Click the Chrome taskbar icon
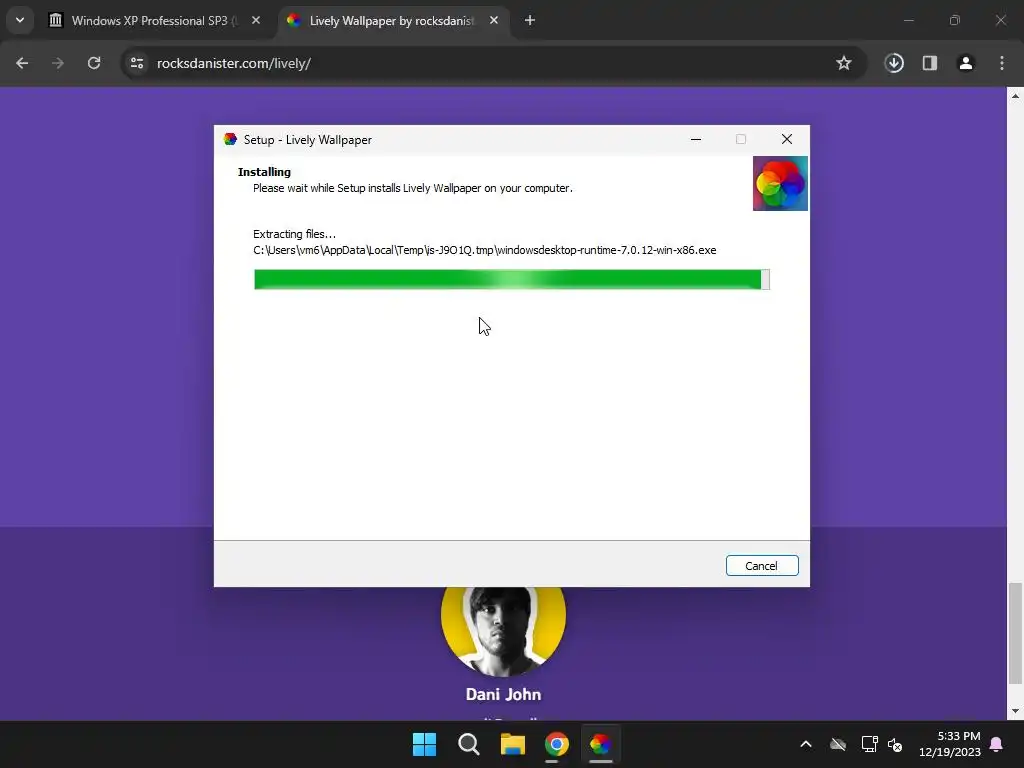 point(556,744)
